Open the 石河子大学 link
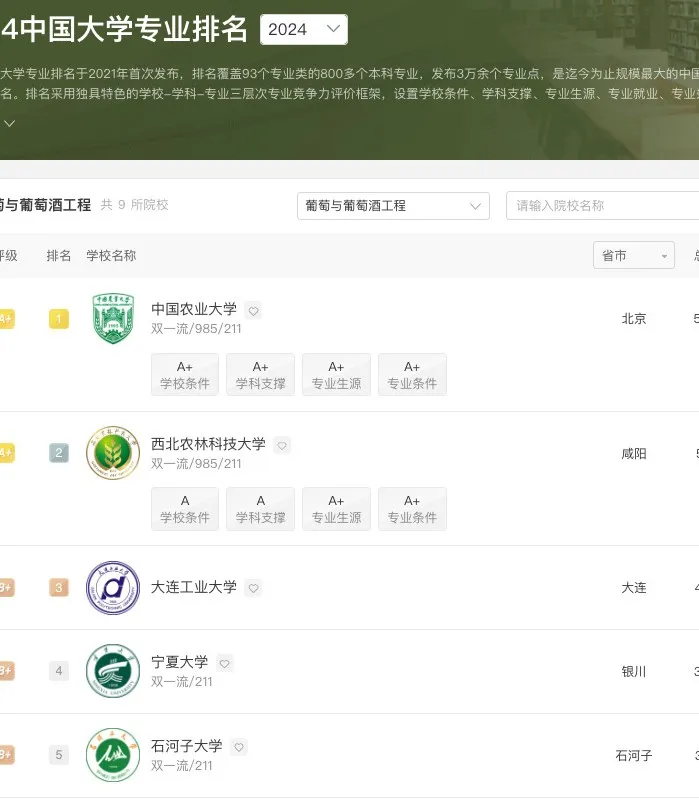 click(x=187, y=746)
